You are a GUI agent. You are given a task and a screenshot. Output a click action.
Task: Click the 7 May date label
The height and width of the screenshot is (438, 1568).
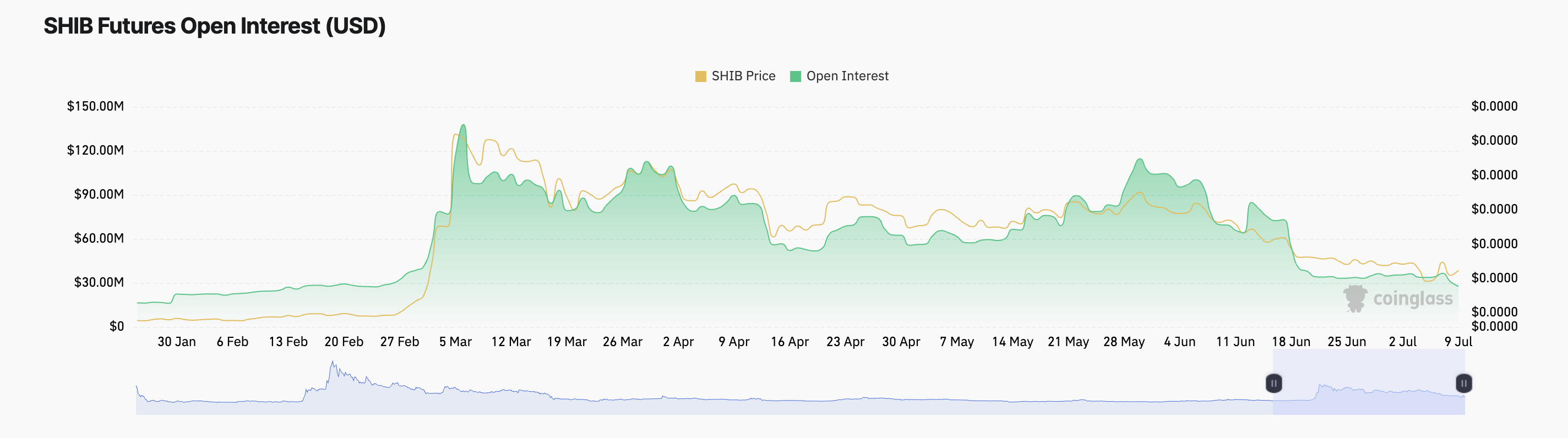957,342
